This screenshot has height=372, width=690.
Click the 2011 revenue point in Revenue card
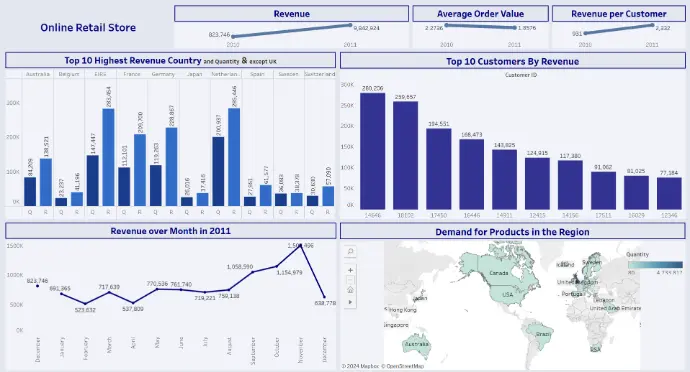pos(351,25)
